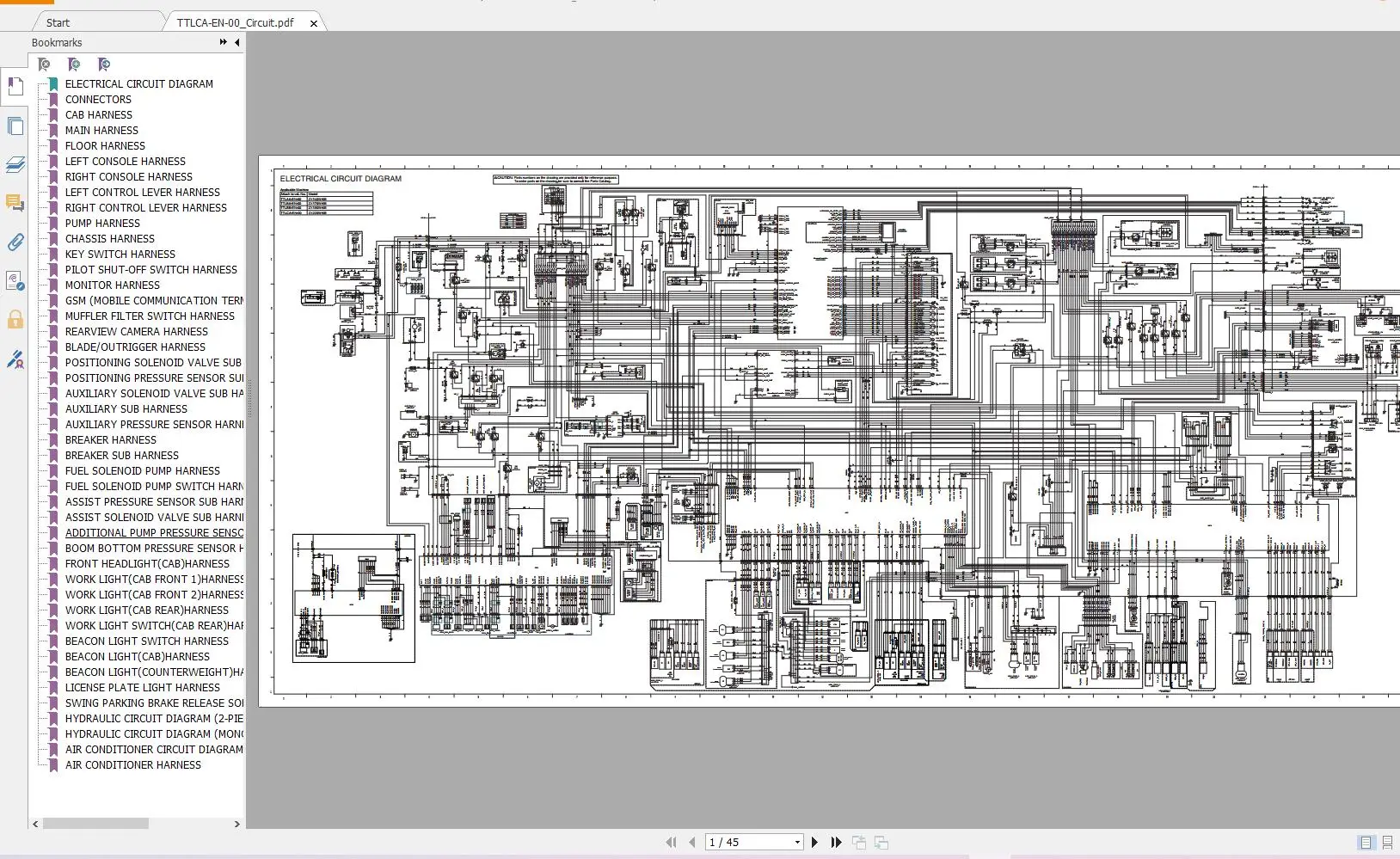The image size is (1400, 859).
Task: Open the Comments panel icon
Action: click(x=15, y=204)
